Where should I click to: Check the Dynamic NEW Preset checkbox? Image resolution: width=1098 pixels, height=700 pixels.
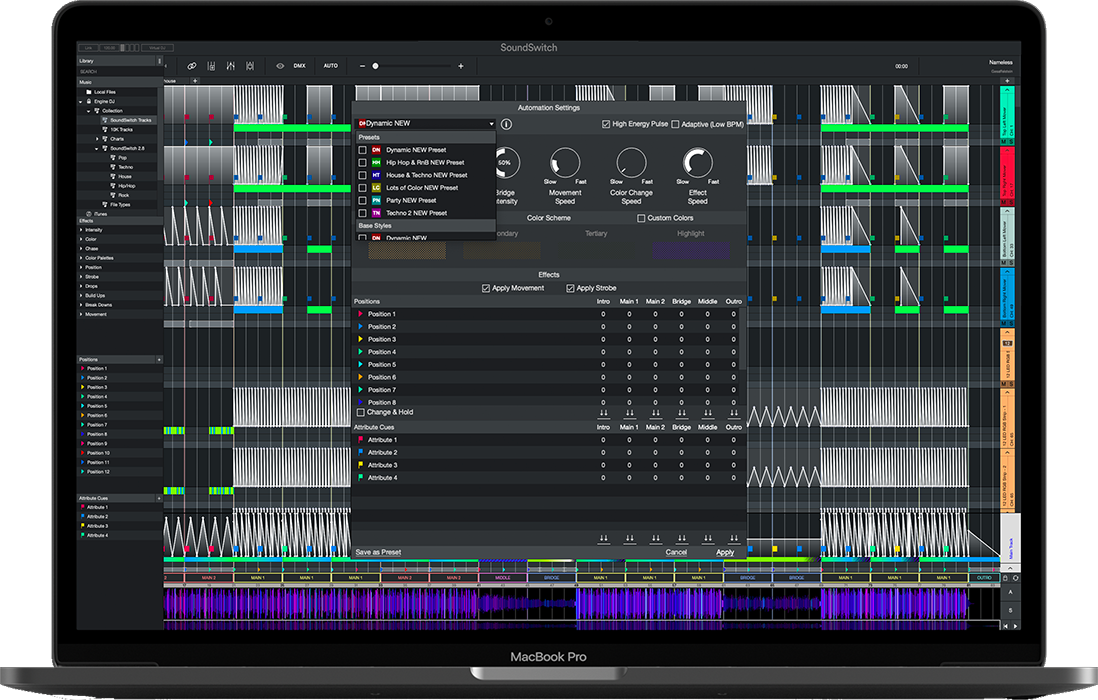[x=363, y=150]
